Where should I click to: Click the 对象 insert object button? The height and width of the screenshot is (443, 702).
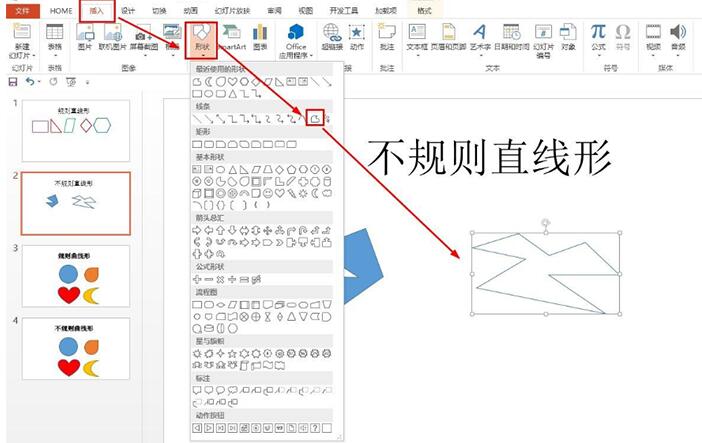[568, 37]
